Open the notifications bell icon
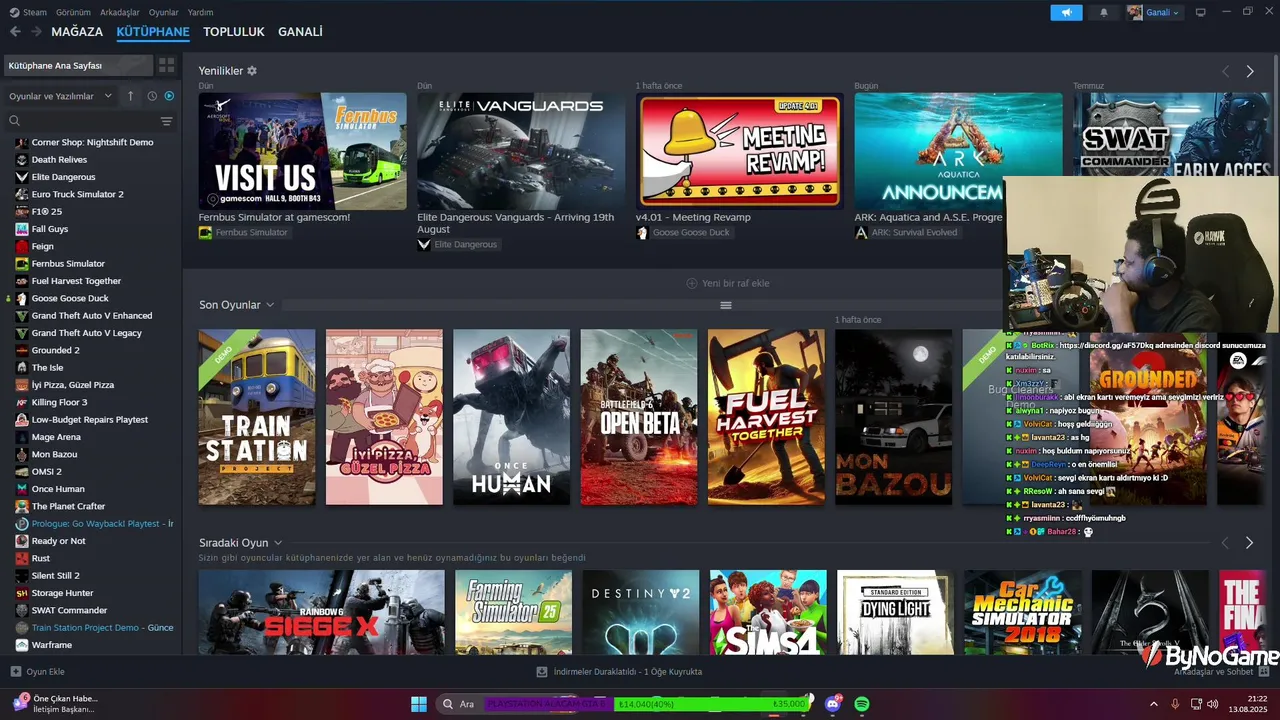This screenshot has width=1280, height=720. (x=1104, y=12)
